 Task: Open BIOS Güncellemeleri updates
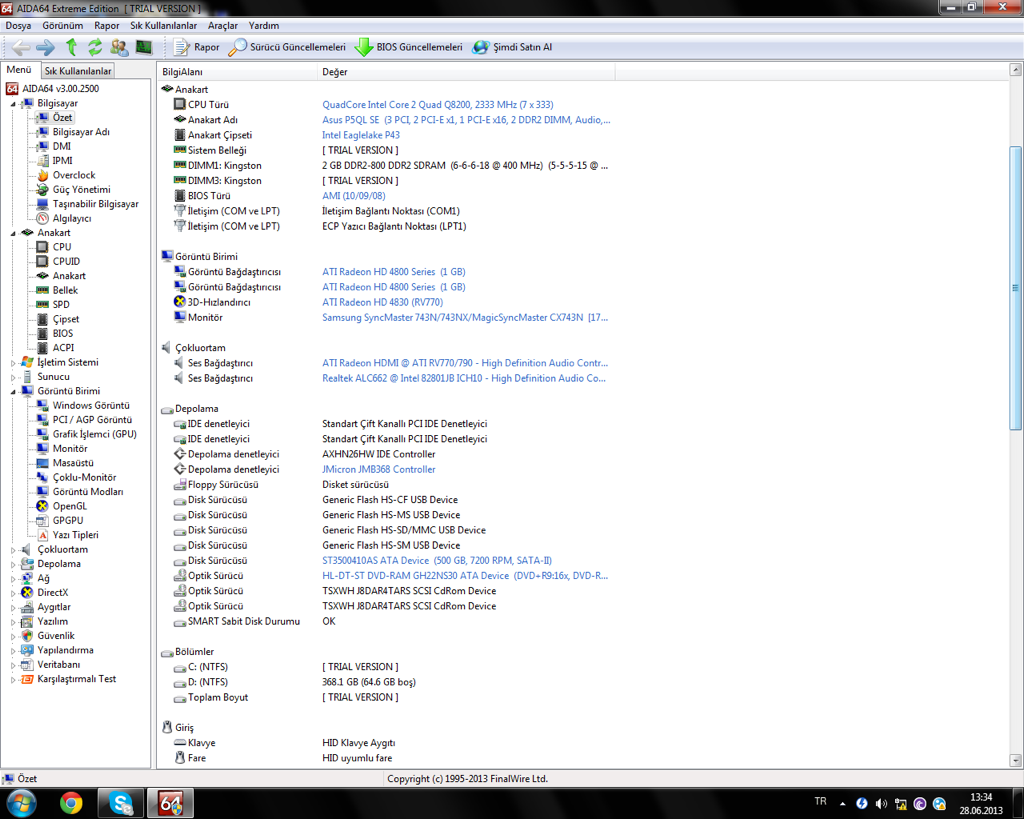point(409,47)
